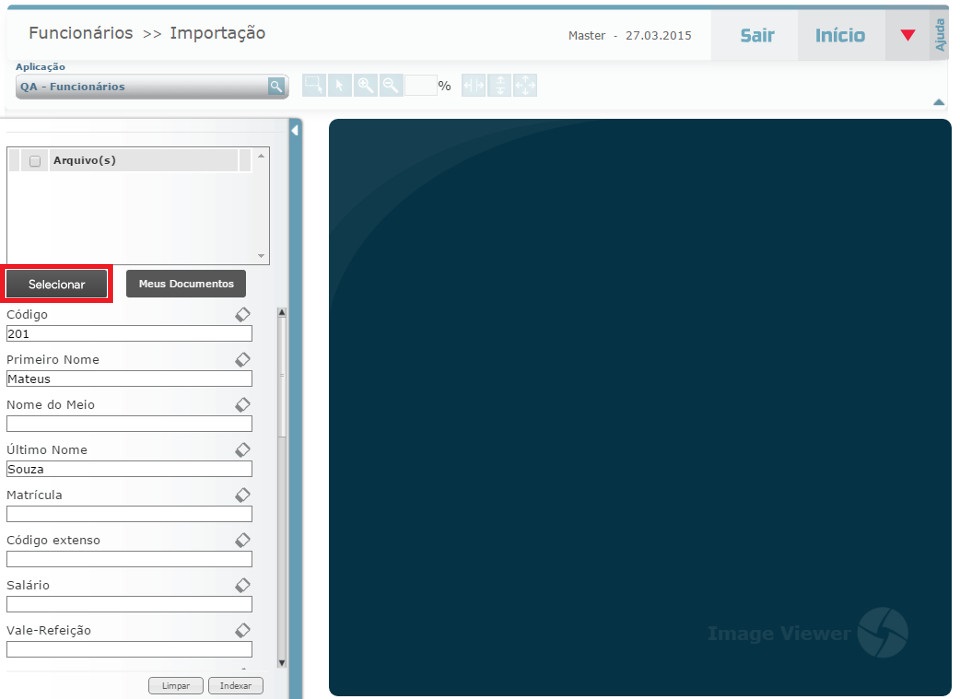This screenshot has width=960, height=699.
Task: Choose the area selection zoom tool
Action: click(313, 86)
